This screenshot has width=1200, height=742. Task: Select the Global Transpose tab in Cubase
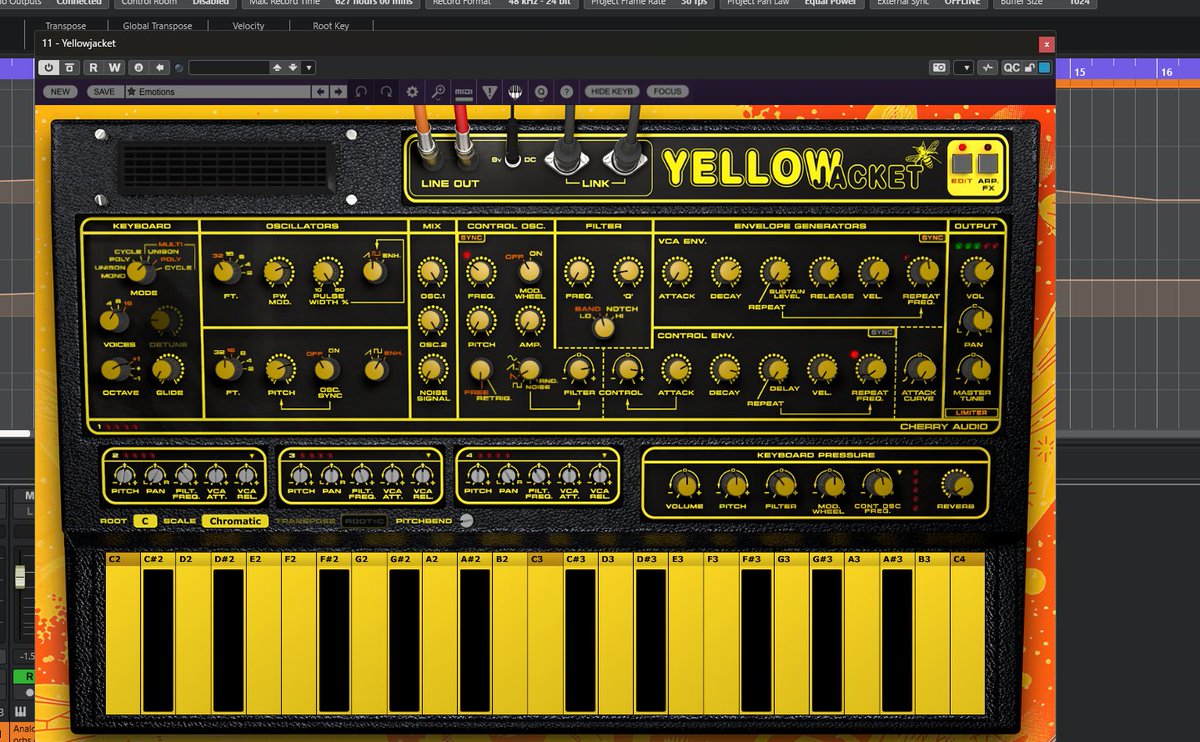(x=156, y=26)
